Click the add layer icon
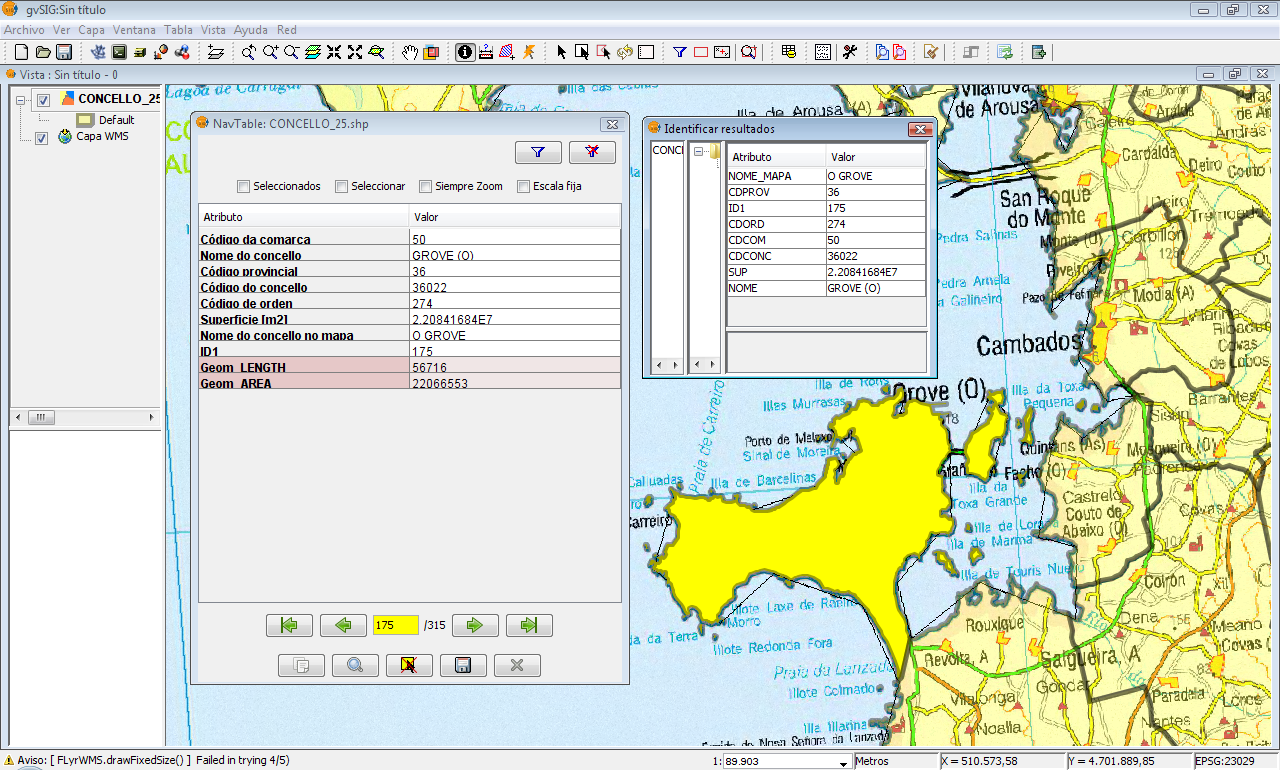 (x=215, y=52)
